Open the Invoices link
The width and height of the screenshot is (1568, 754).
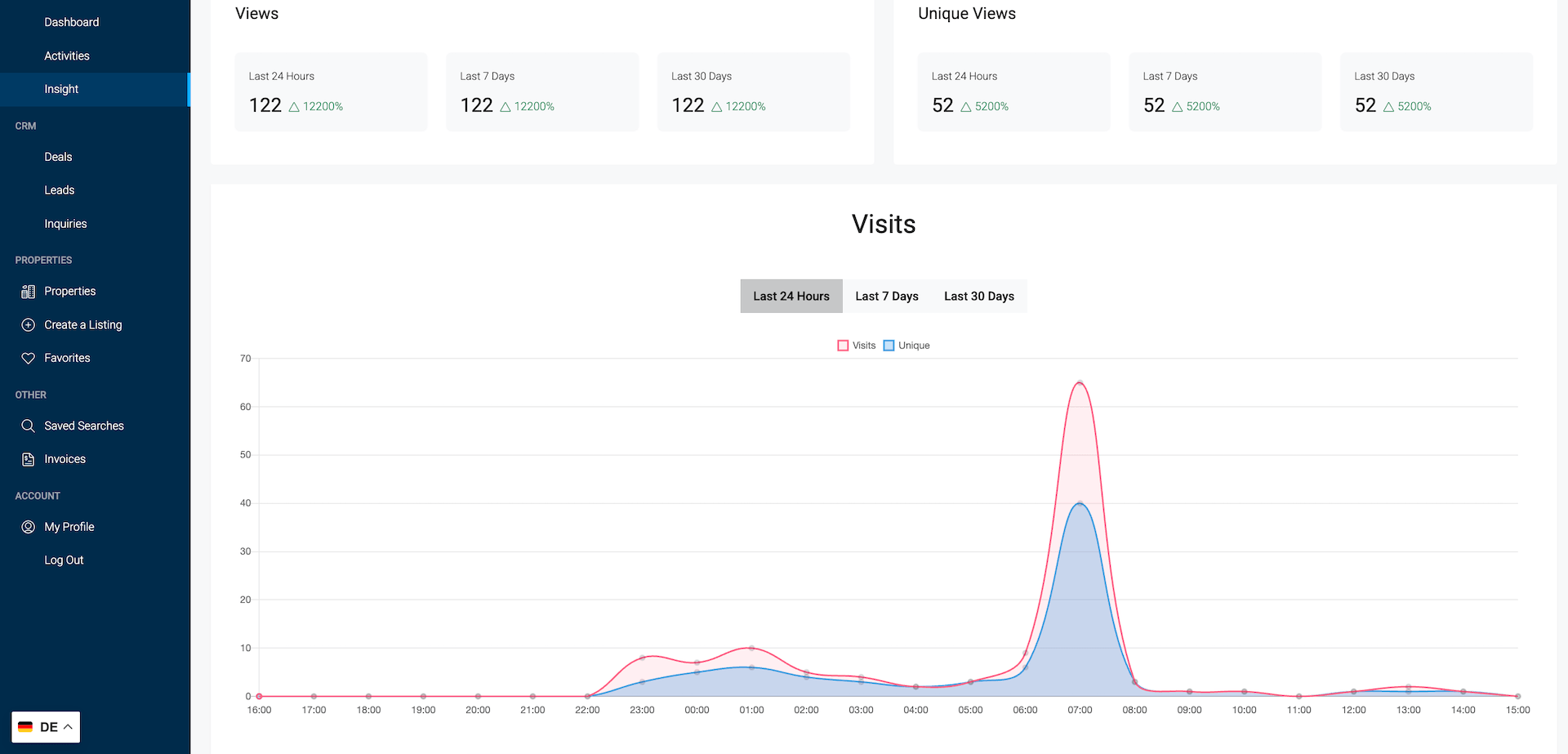[x=65, y=460]
